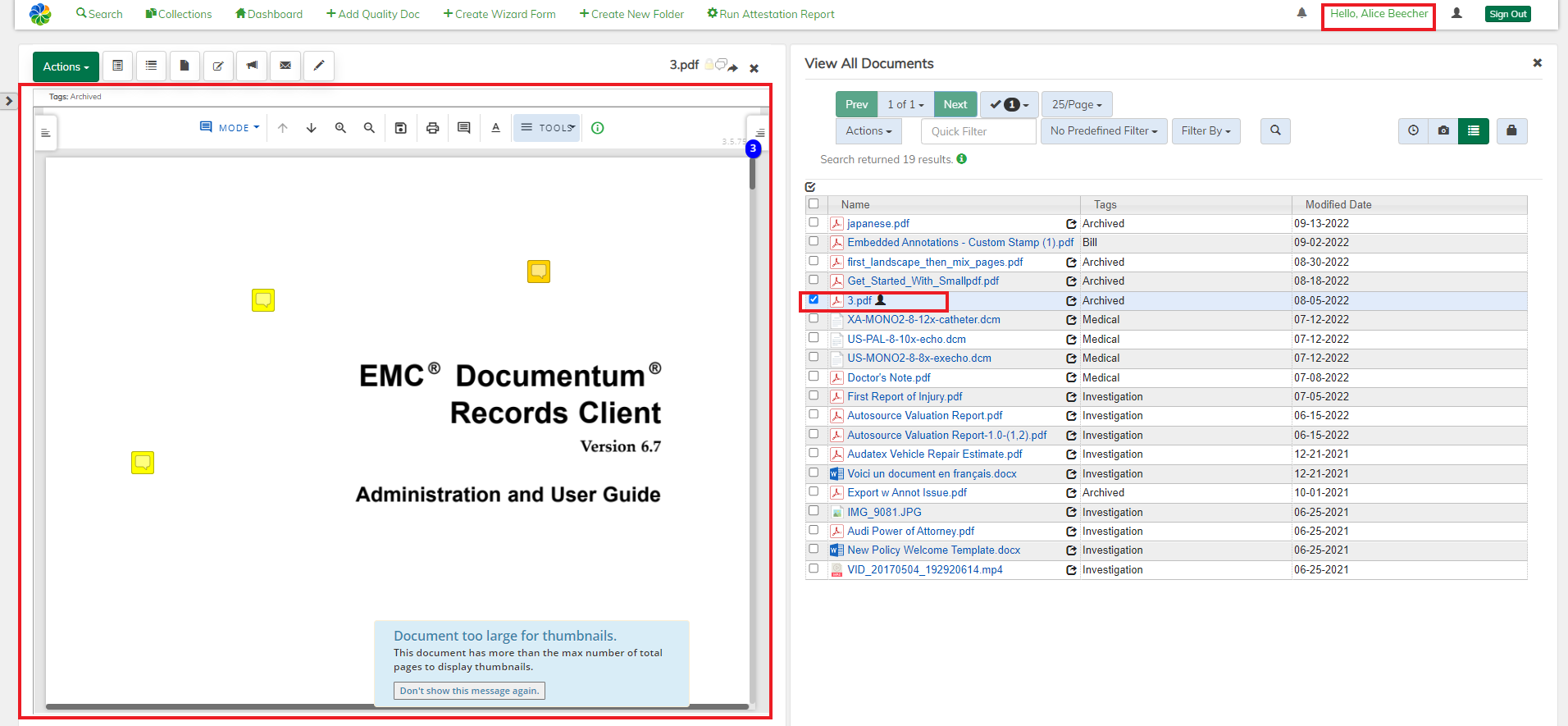Viewport: 1568px width, 726px height.
Task: Click the envelope email icon
Action: tap(285, 66)
